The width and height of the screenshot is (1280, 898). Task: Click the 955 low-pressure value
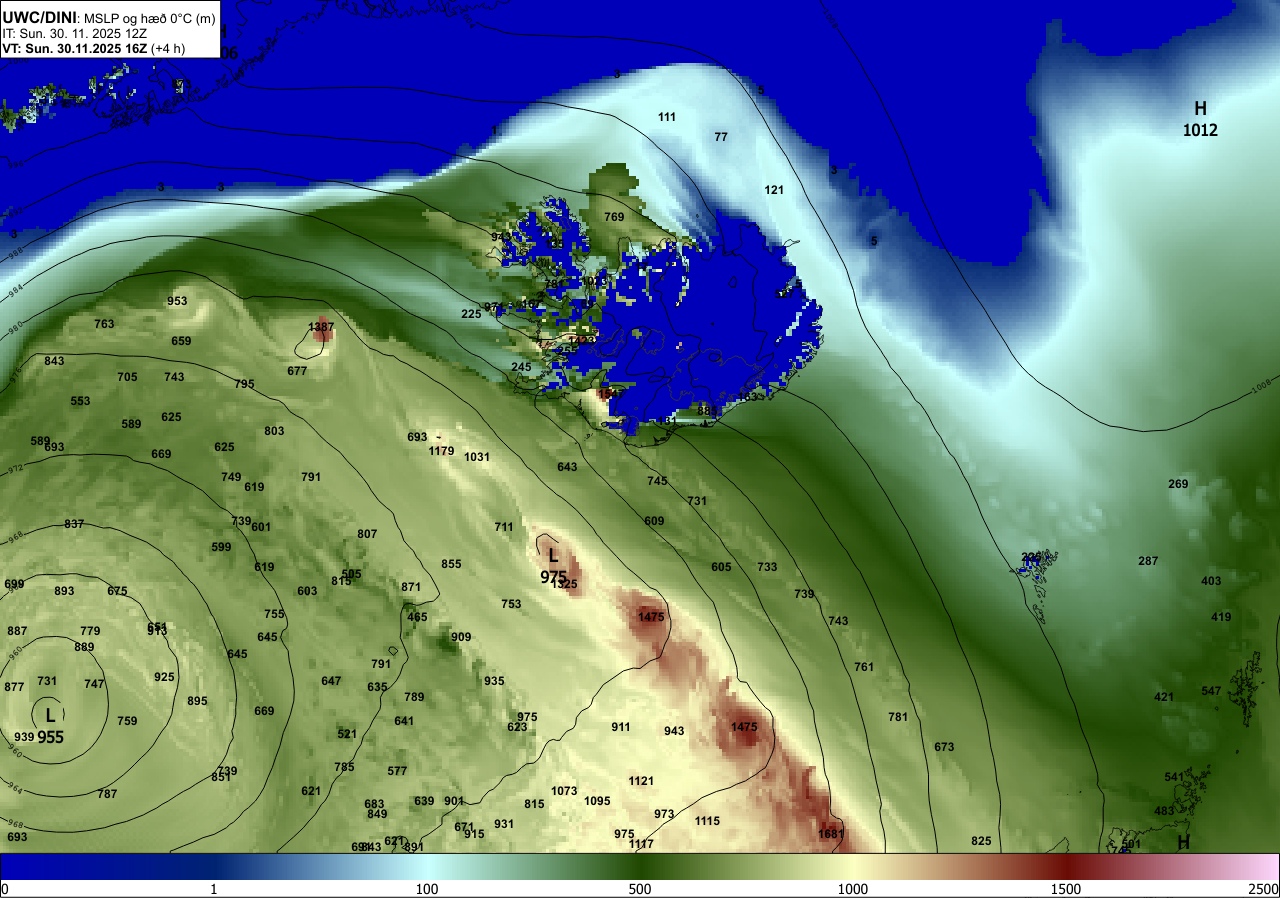(51, 737)
